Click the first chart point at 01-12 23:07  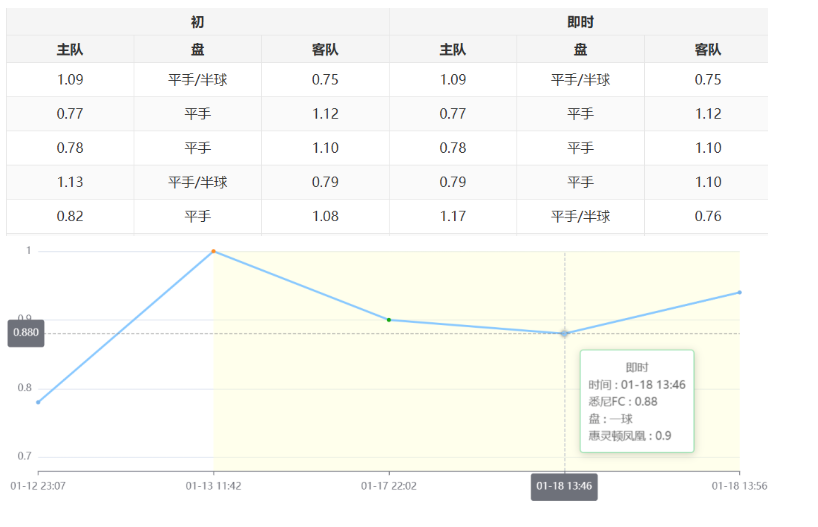[x=38, y=402]
